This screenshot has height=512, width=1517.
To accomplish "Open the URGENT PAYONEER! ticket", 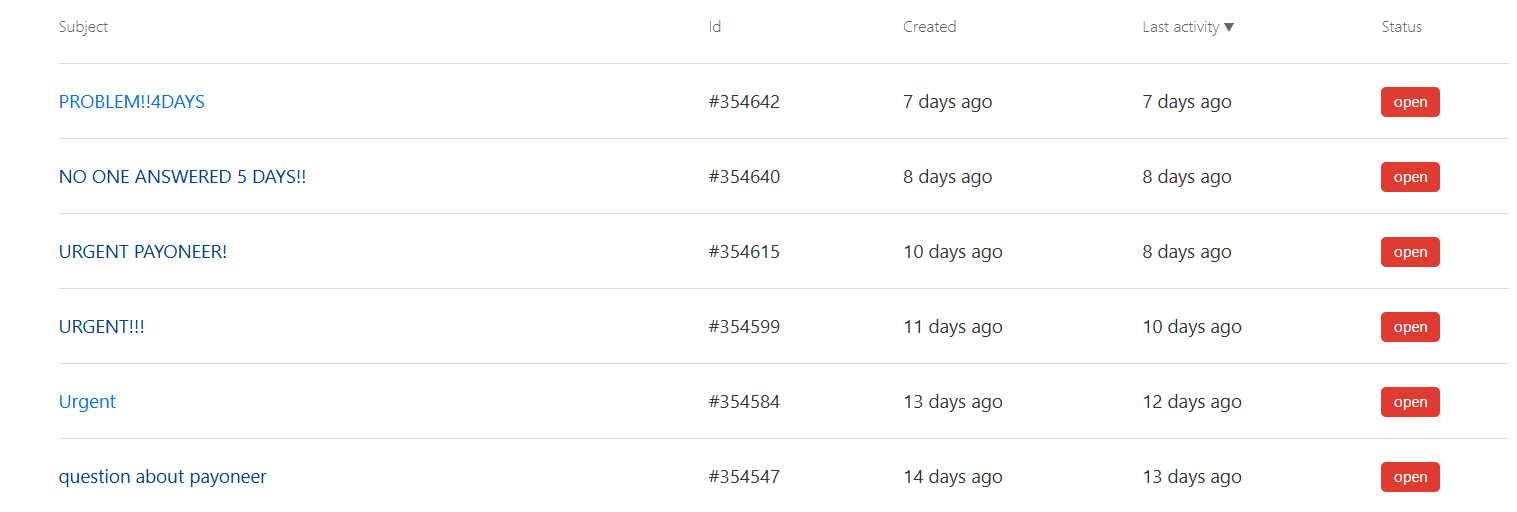I will click(143, 252).
